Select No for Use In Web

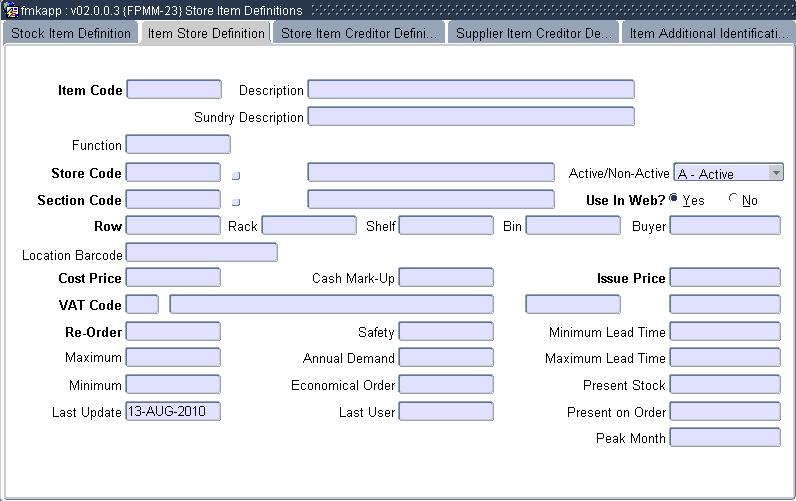734,198
